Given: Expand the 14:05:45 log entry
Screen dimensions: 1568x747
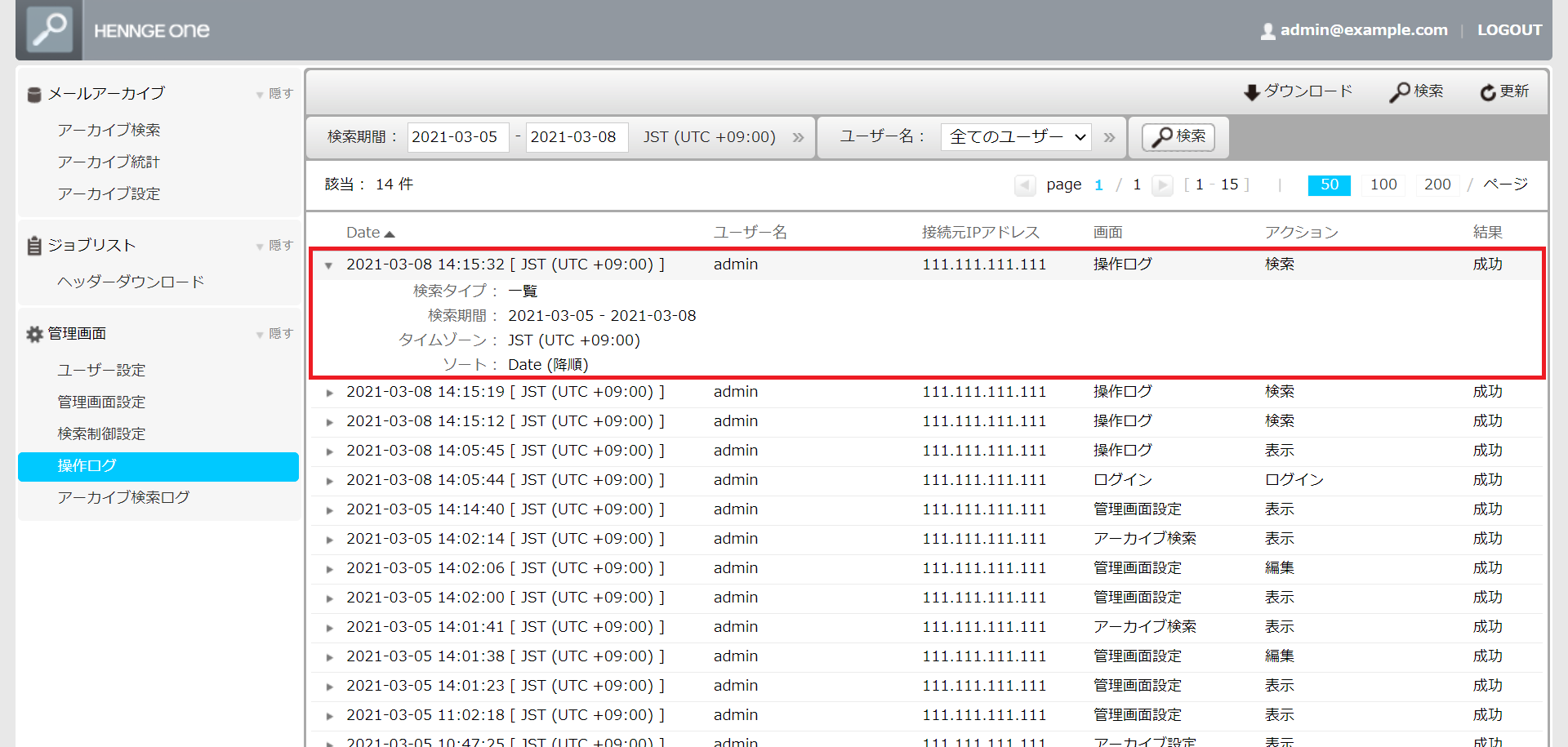Looking at the screenshot, I should tap(330, 451).
